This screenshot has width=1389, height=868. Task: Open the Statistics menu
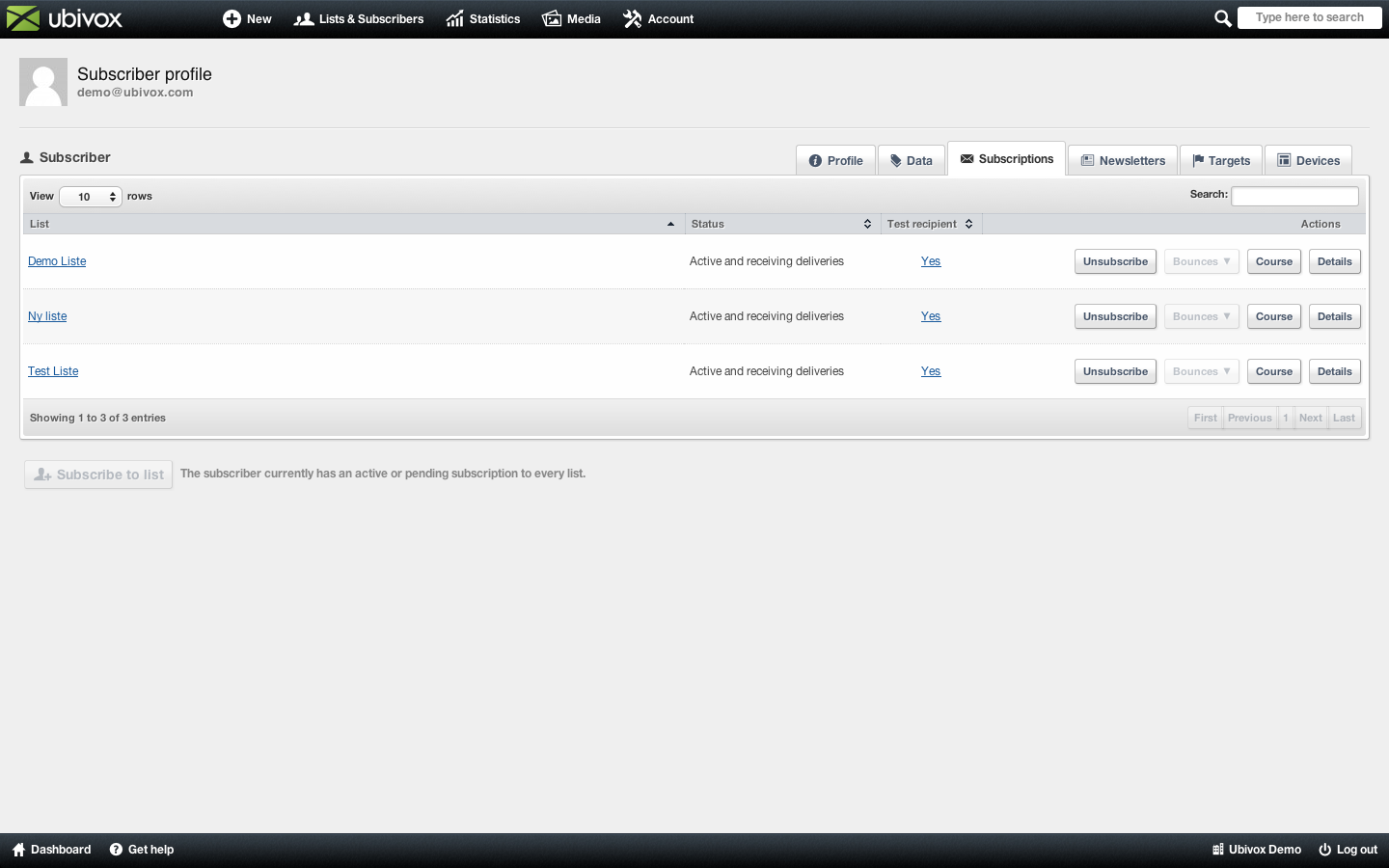click(483, 18)
